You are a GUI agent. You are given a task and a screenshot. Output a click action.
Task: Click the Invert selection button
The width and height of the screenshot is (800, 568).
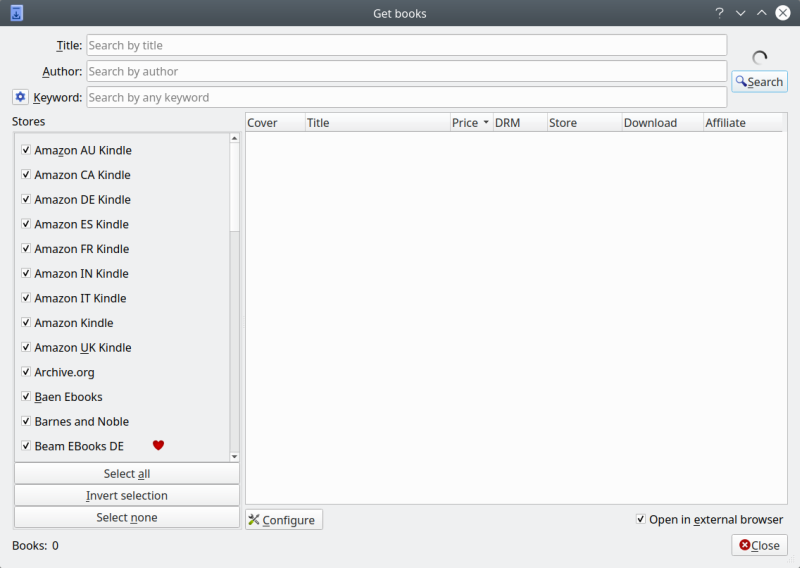pyautogui.click(x=127, y=496)
